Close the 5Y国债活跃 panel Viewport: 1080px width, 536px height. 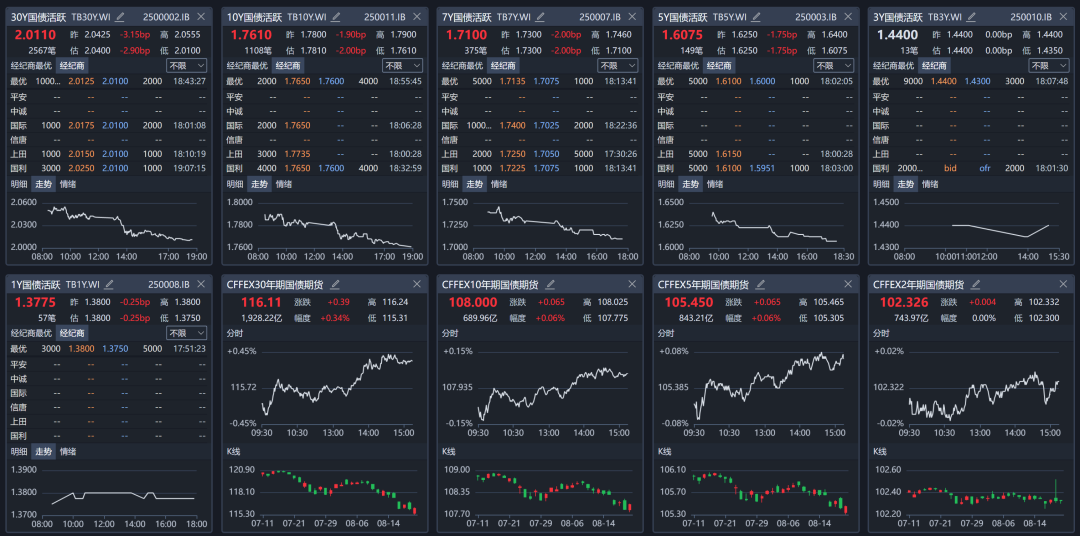pyautogui.click(x=847, y=16)
